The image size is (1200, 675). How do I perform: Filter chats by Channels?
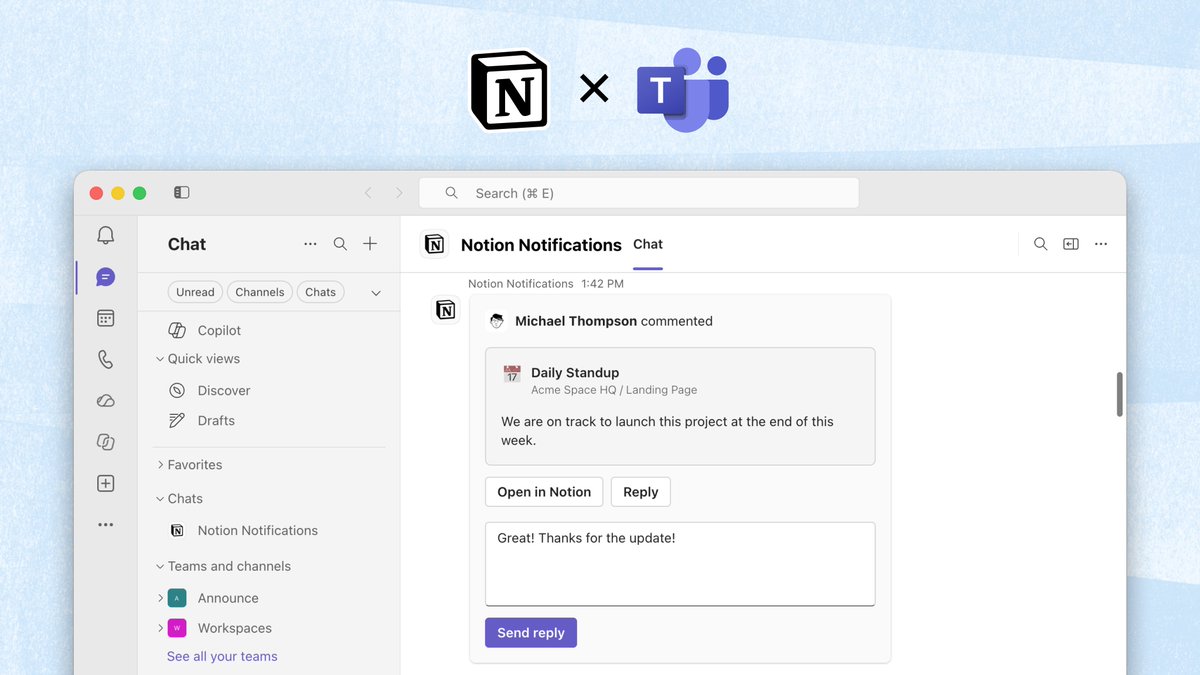coord(260,292)
